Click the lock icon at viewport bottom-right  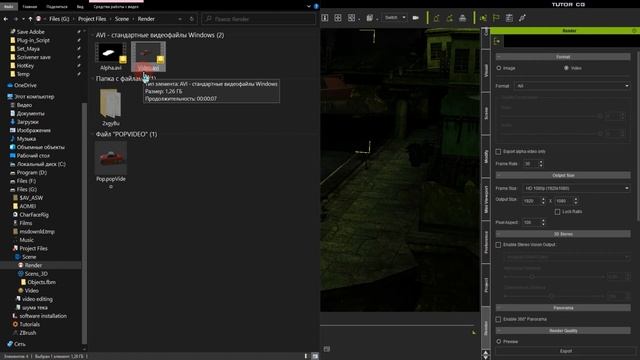tap(474, 332)
